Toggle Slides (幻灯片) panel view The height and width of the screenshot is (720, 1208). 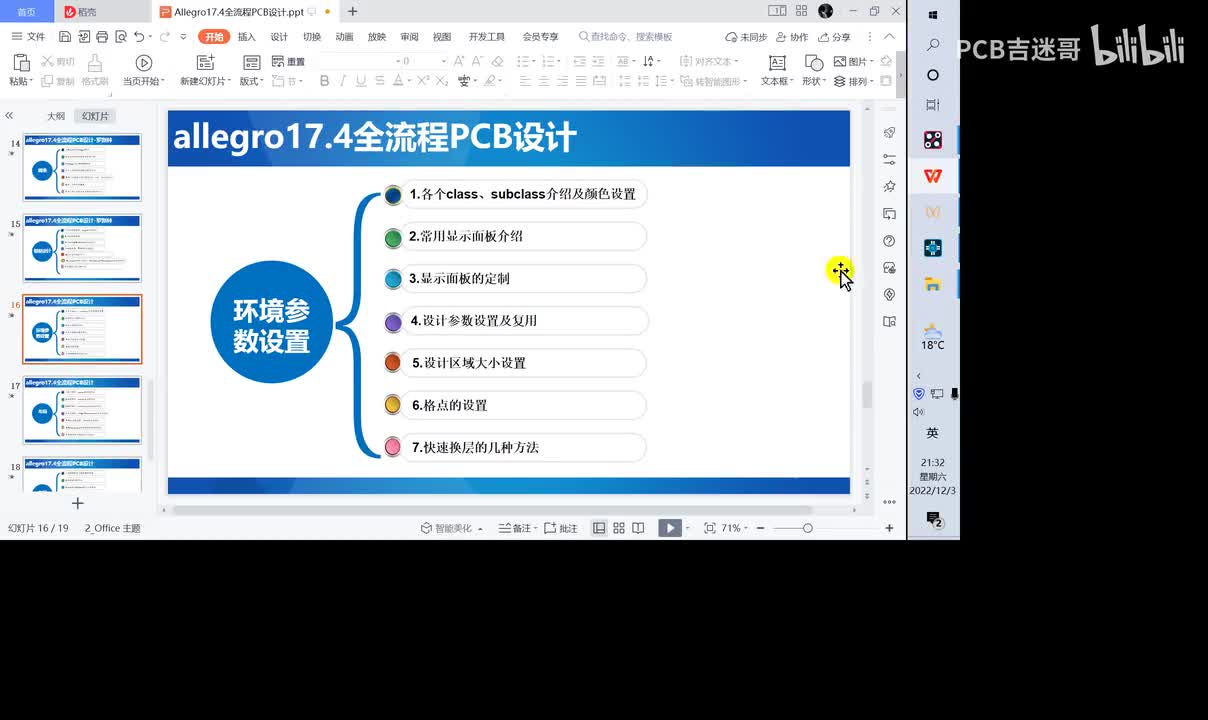(x=95, y=116)
